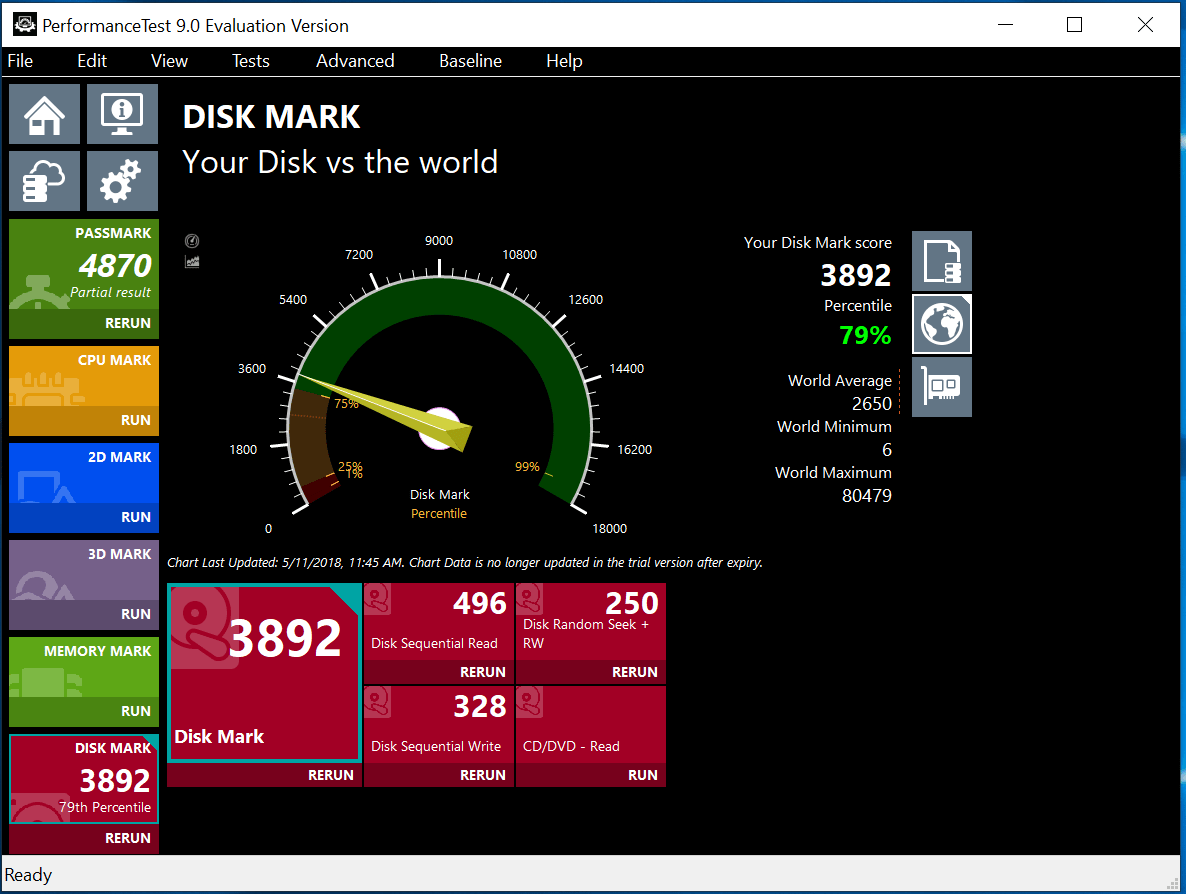Switch to the distribution chart view icon
1186x894 pixels.
(192, 261)
